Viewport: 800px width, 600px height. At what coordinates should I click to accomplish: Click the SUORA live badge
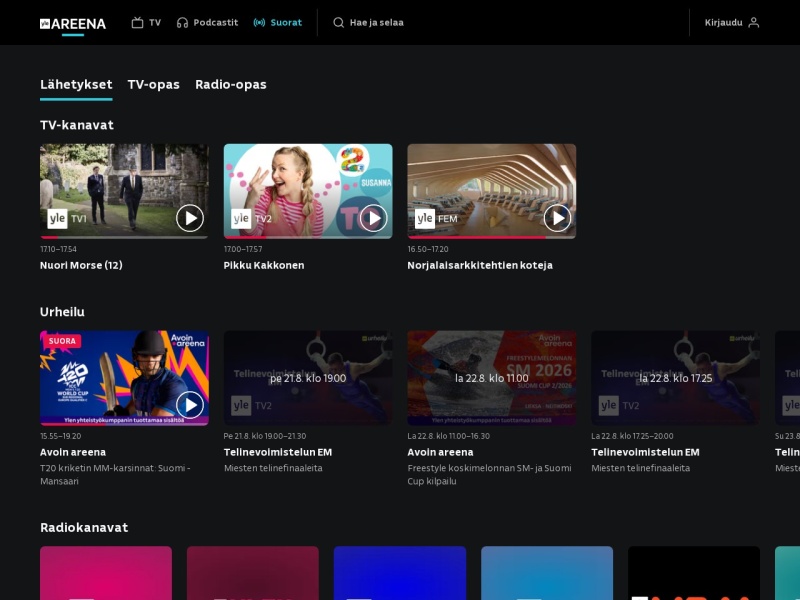[x=62, y=341]
